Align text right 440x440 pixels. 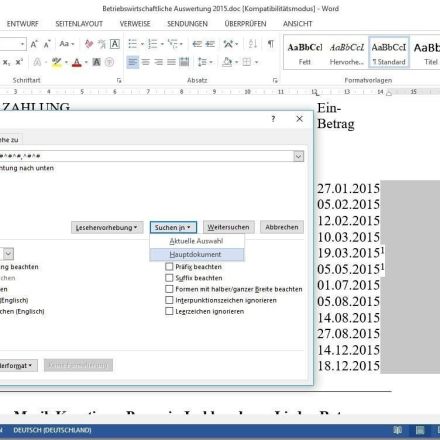pyautogui.click(x=158, y=62)
